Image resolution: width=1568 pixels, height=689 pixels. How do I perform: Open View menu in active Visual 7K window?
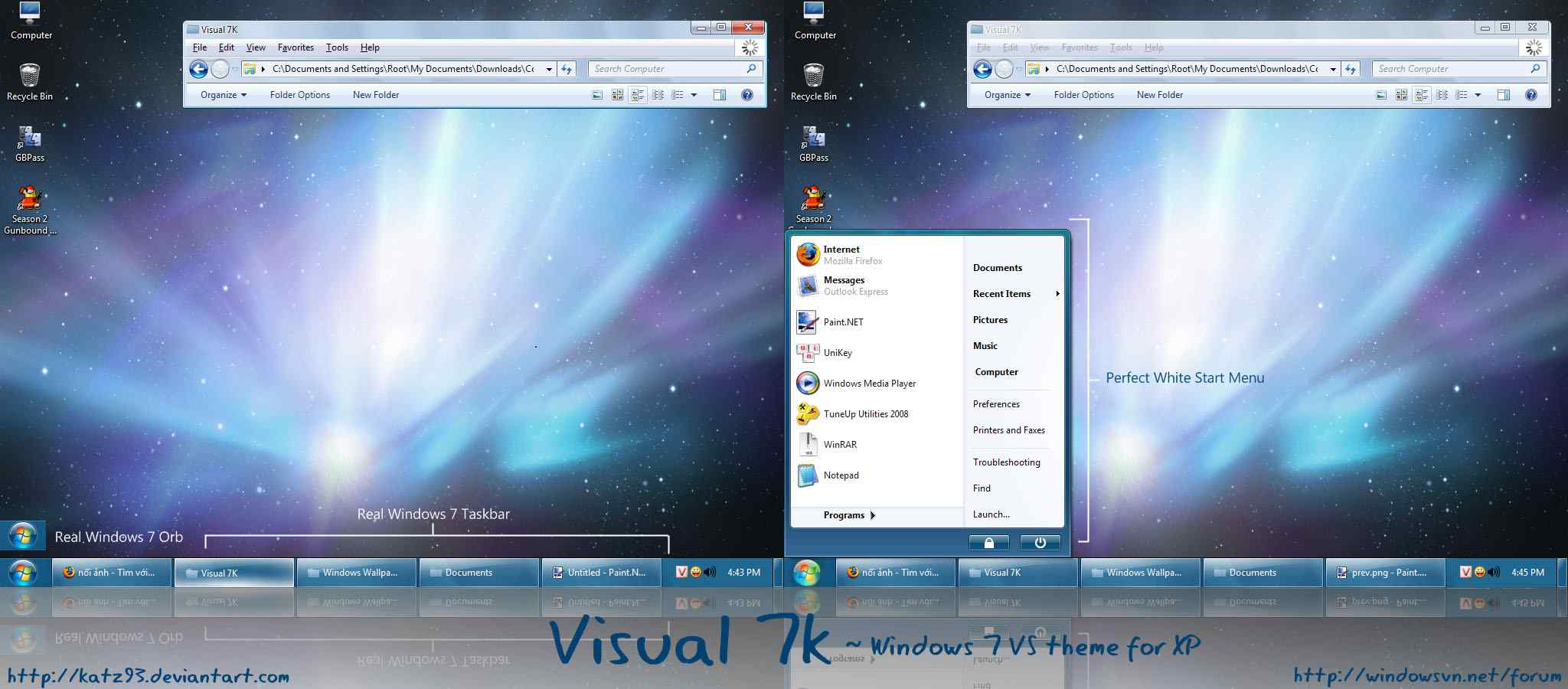(x=256, y=47)
